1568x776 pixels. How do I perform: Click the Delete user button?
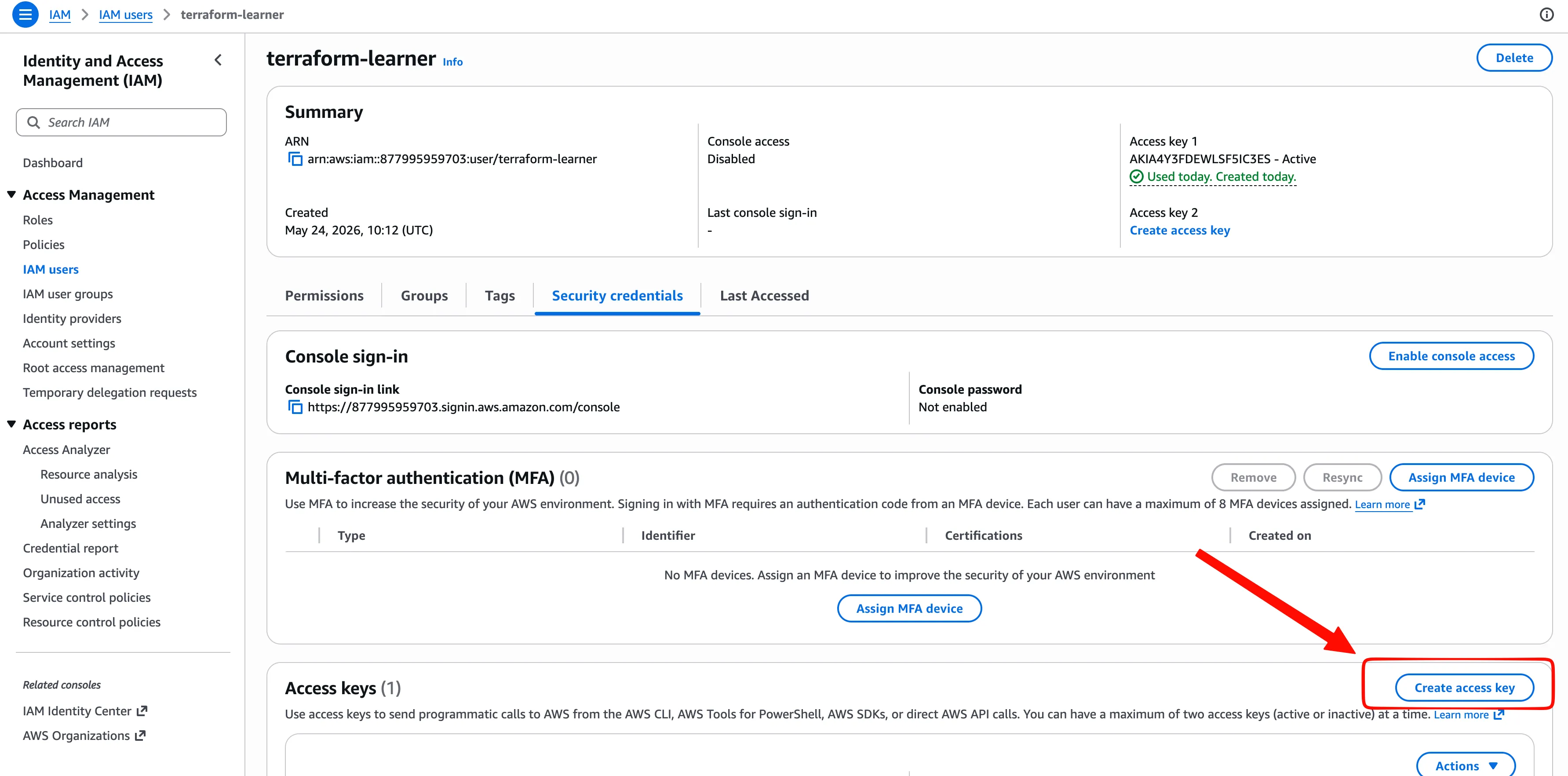pos(1514,58)
